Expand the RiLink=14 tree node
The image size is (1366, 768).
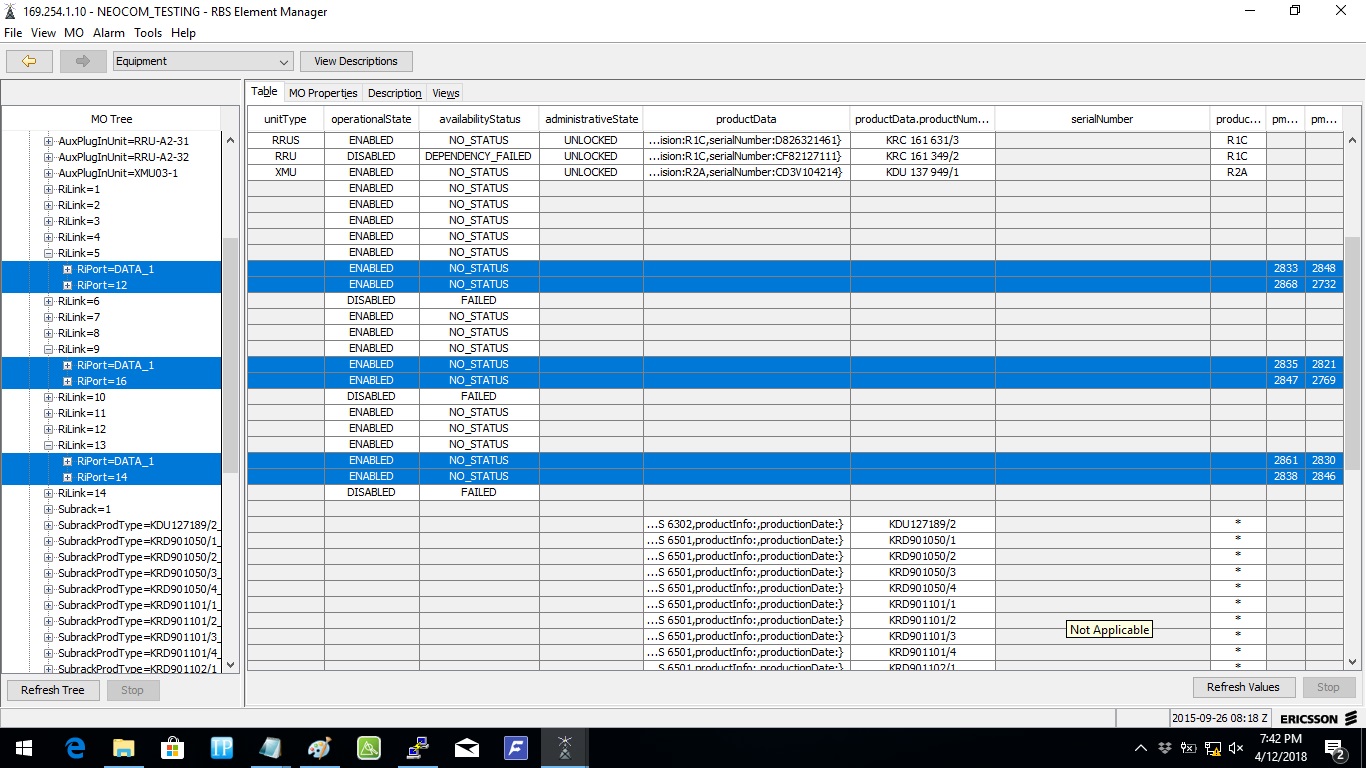tap(48, 493)
